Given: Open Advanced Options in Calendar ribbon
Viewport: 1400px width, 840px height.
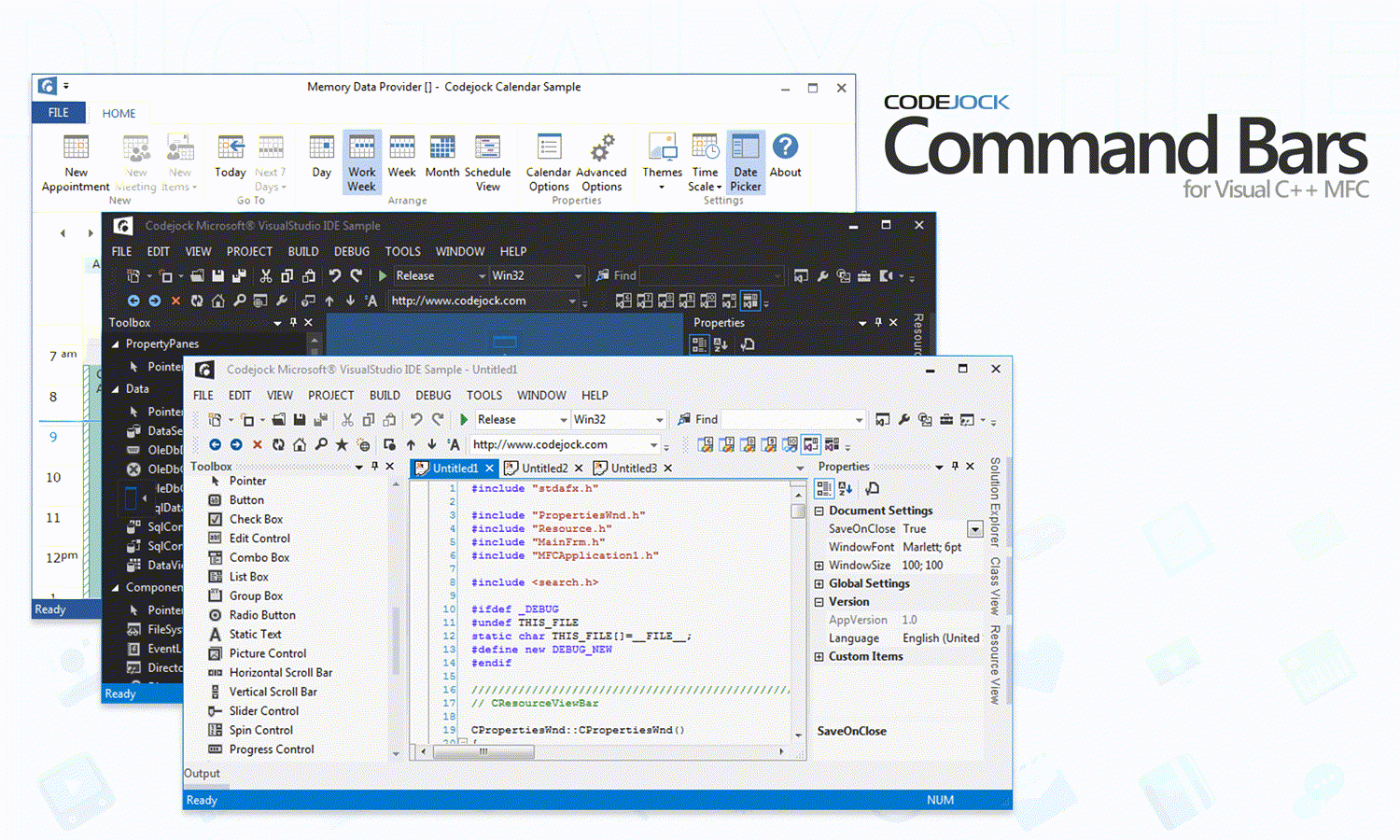Looking at the screenshot, I should point(602,163).
